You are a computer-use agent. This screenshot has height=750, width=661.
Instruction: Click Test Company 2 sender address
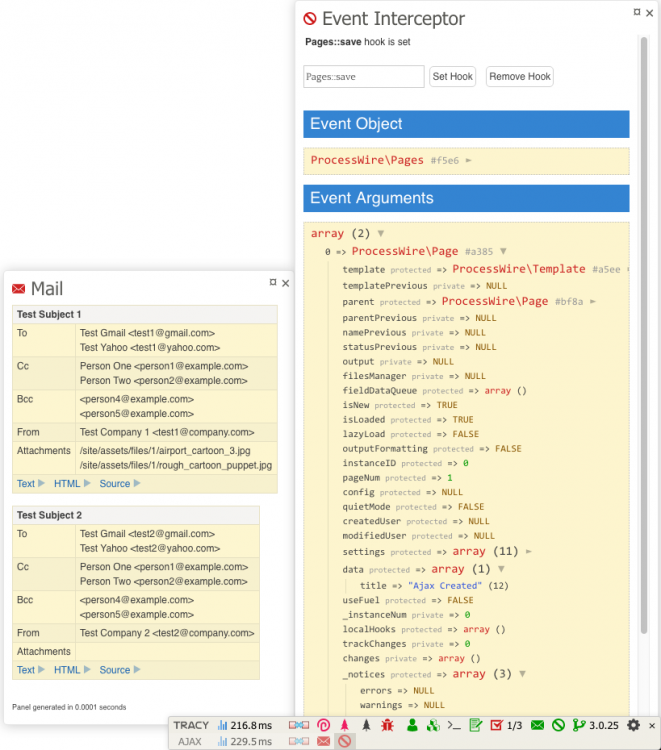pos(167,633)
